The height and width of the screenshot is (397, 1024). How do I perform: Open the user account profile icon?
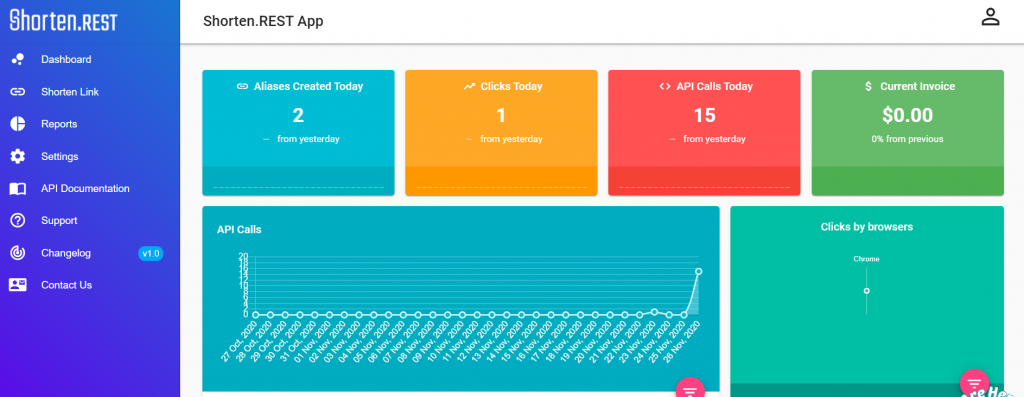click(x=991, y=17)
